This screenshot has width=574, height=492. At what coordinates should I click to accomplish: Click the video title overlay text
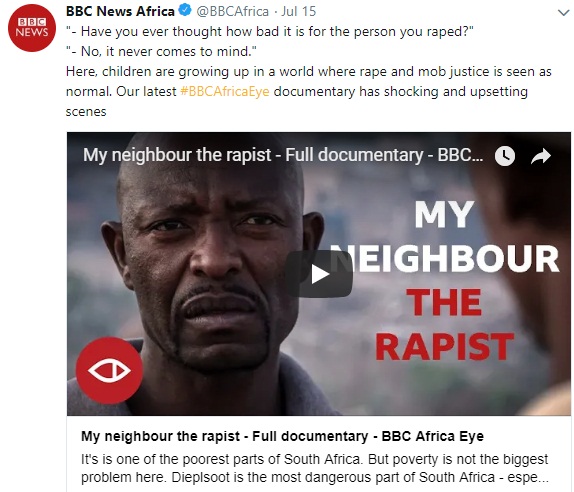tap(283, 155)
